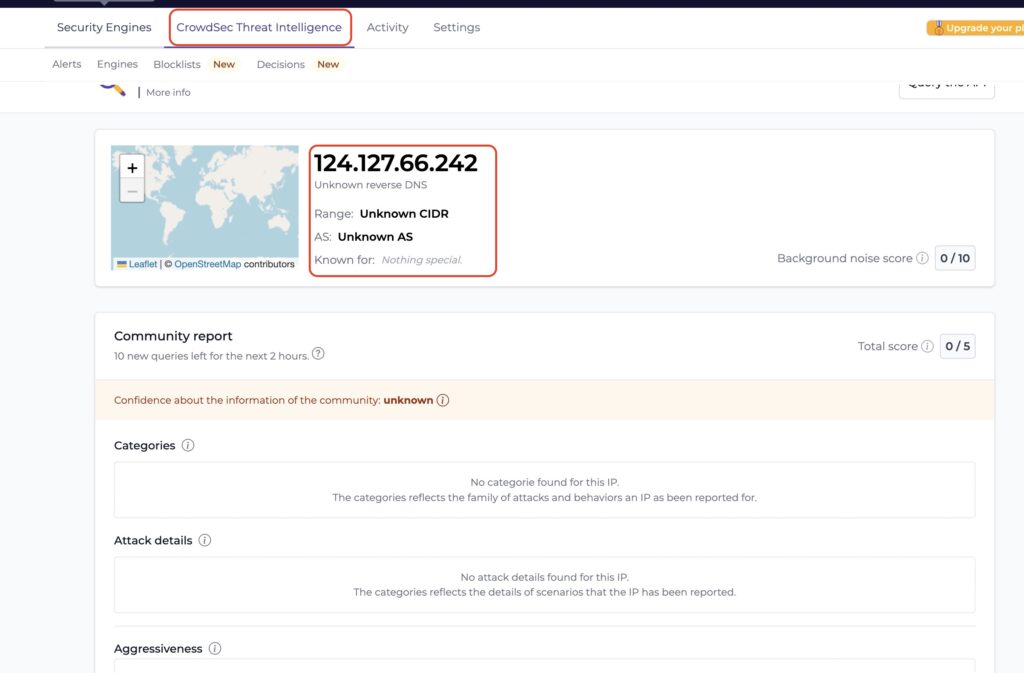Click the Community report heading
The width and height of the screenshot is (1024, 673).
click(x=173, y=336)
